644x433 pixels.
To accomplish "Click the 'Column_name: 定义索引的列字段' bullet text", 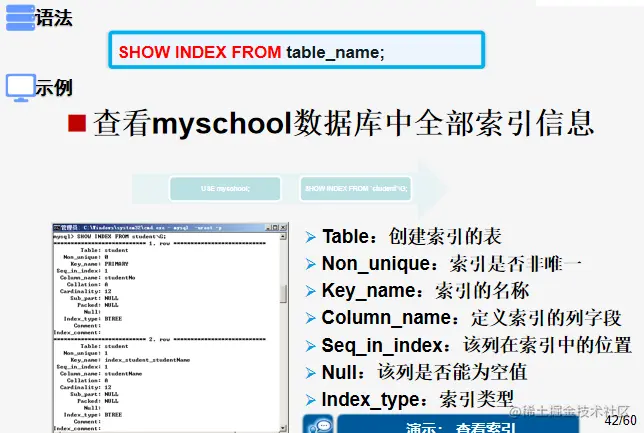I will (472, 318).
